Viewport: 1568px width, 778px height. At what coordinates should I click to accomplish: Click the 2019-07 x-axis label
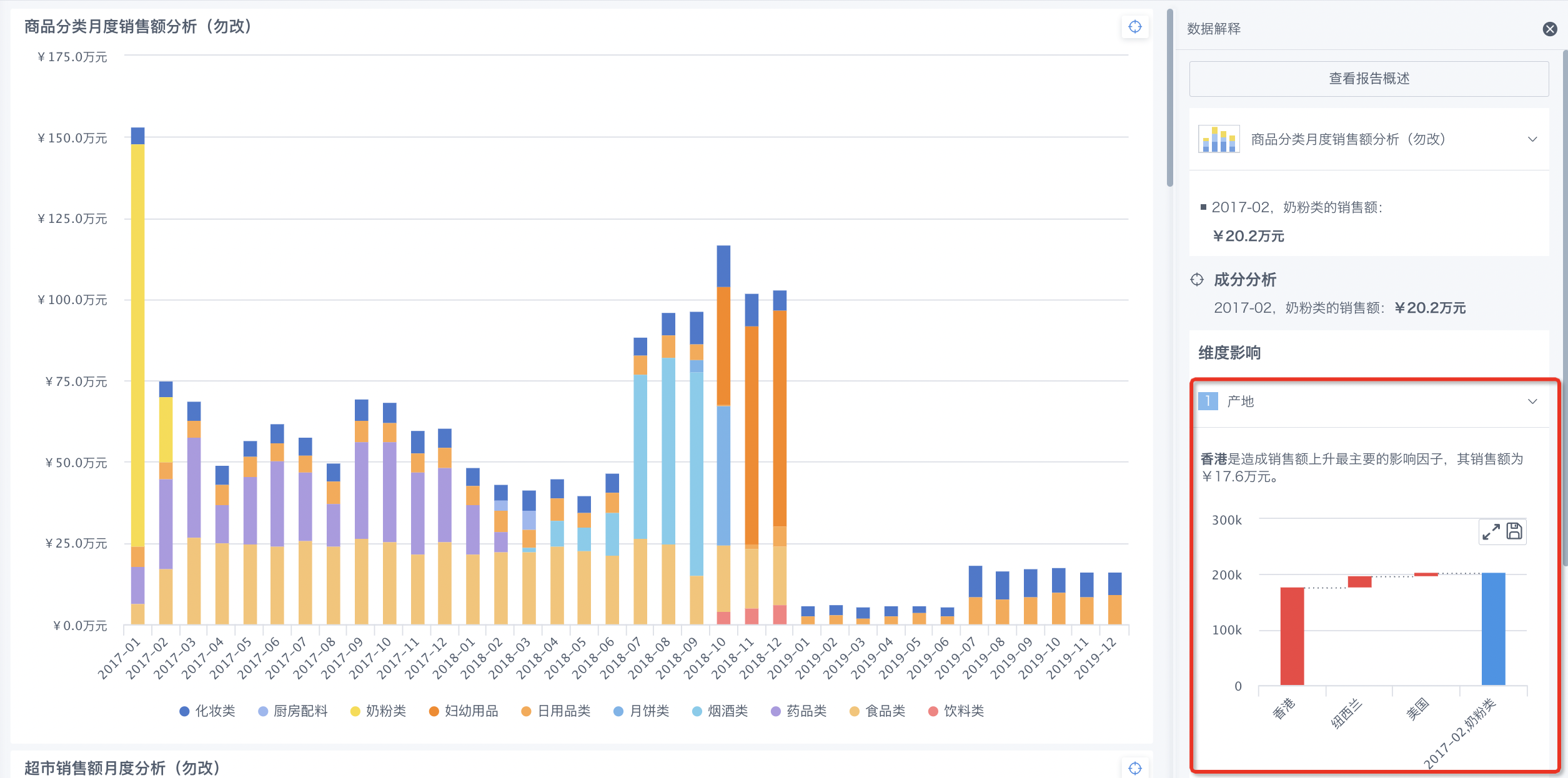click(956, 657)
